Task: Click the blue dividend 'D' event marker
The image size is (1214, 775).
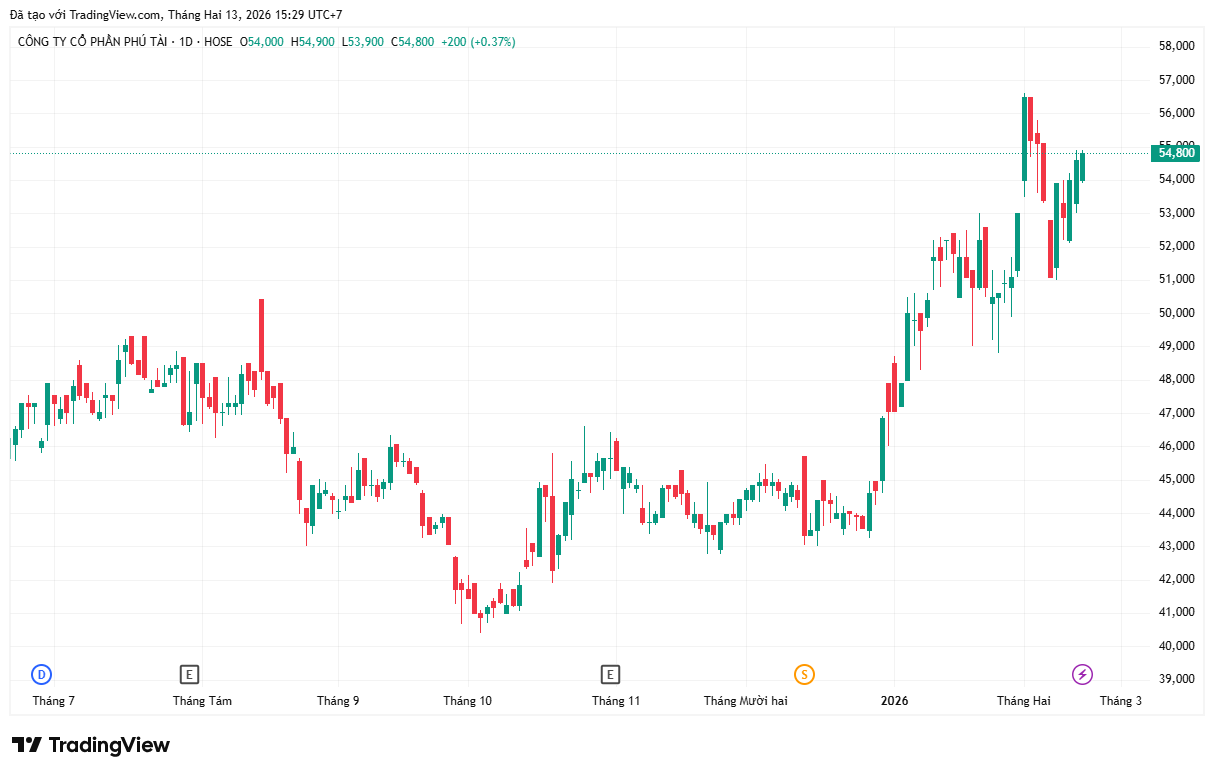Action: (41, 675)
